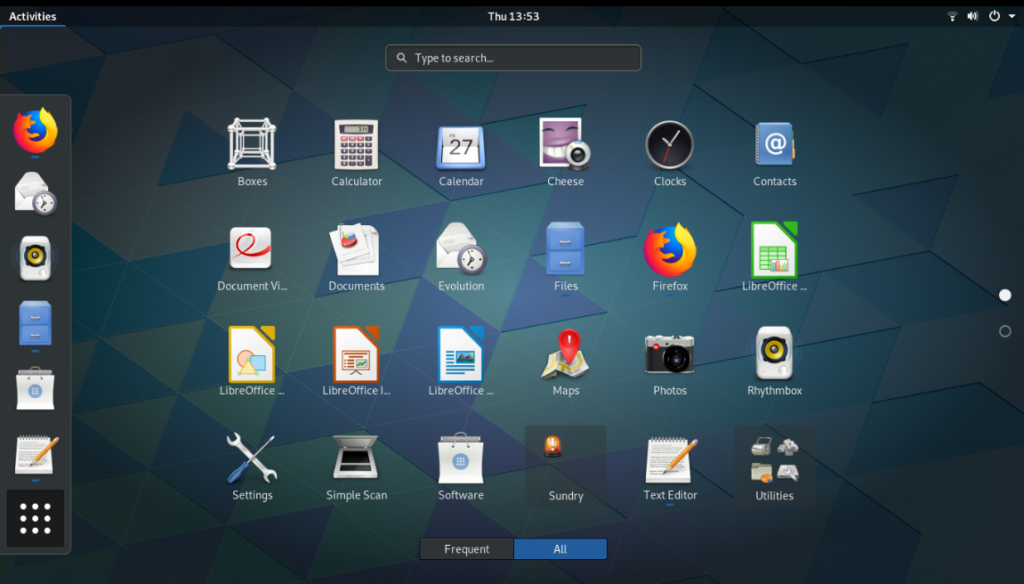The image size is (1024, 584).
Task: Select the All applications tab
Action: [x=560, y=548]
